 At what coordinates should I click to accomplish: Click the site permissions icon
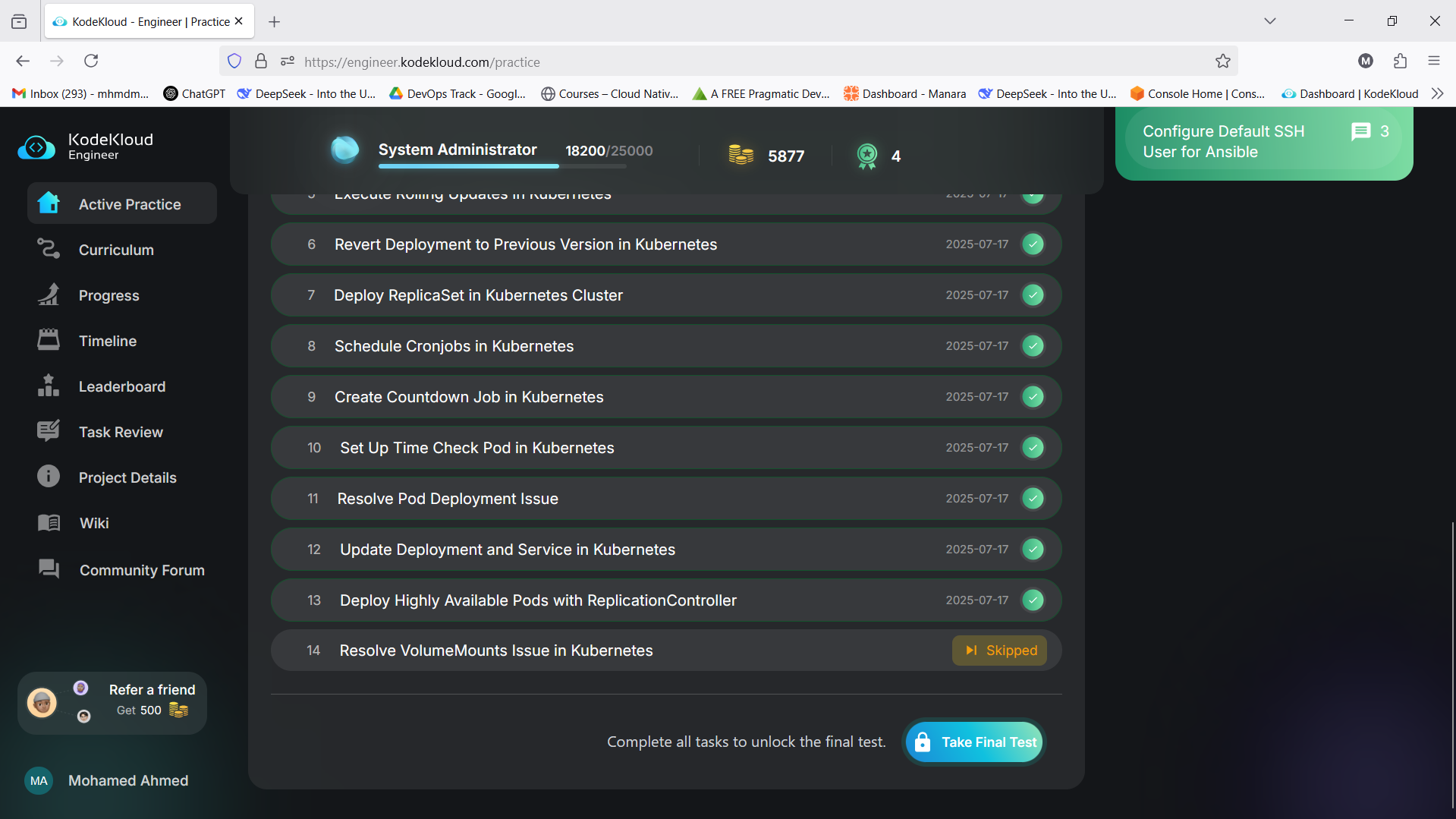click(287, 61)
